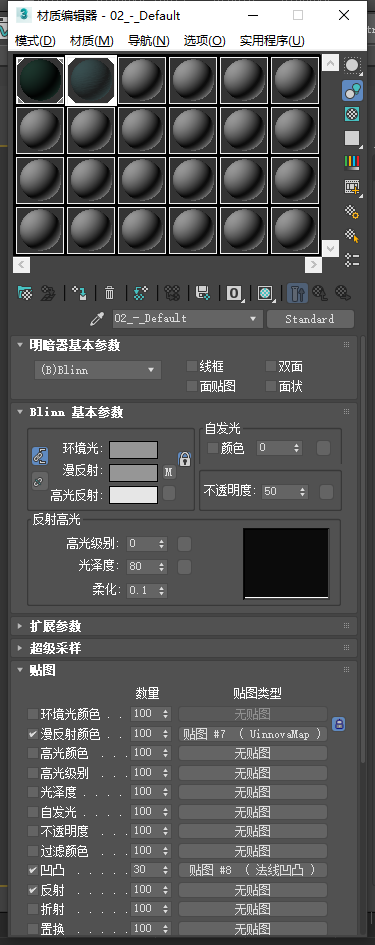Open the Sample Type flyout
Image resolution: width=375 pixels, height=945 pixels.
[353, 65]
